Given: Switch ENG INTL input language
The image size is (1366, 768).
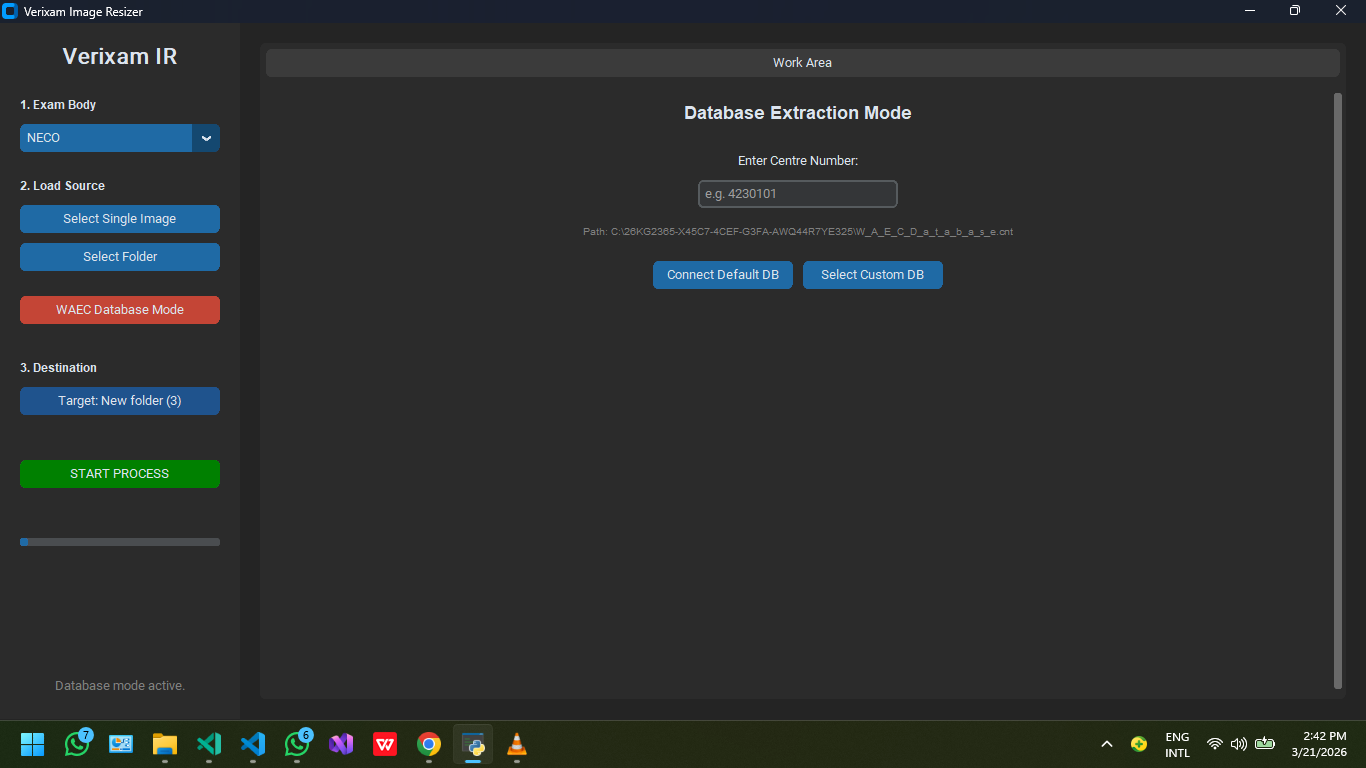Looking at the screenshot, I should pyautogui.click(x=1178, y=745).
